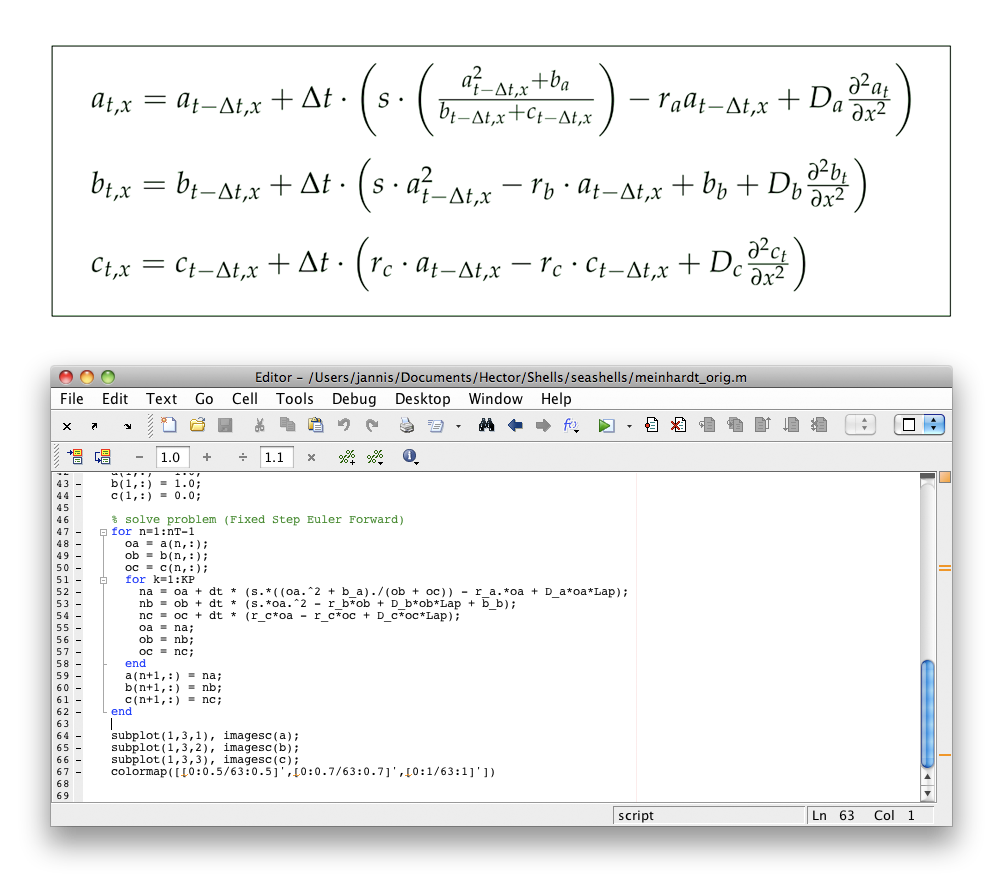Click the New file icon

pyautogui.click(x=169, y=425)
